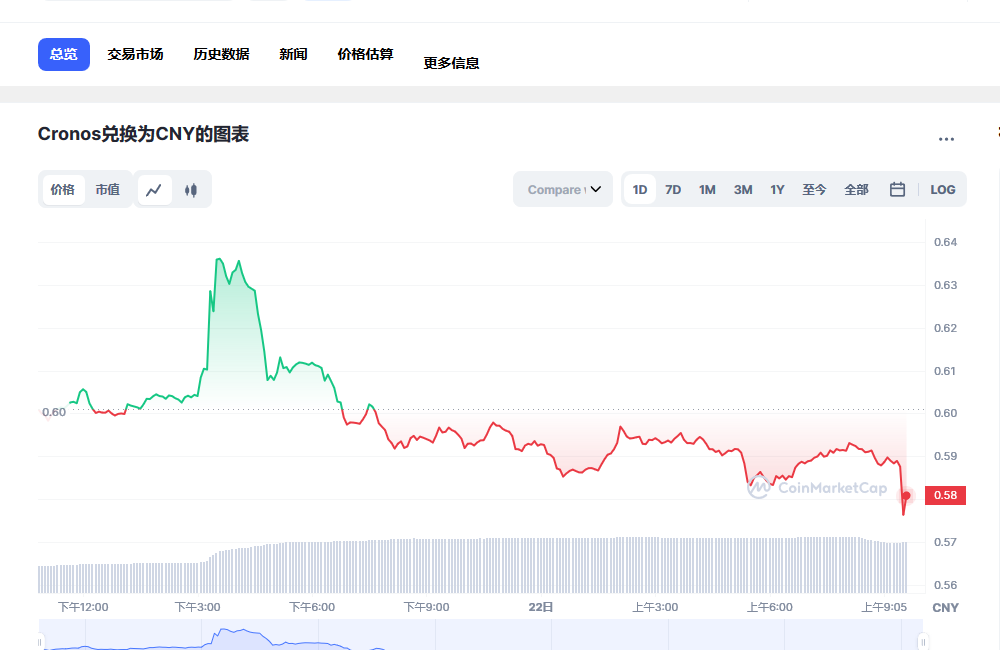Screen dimensions: 1000x650
Task: Toggle LOG scale on the chart
Action: pos(943,189)
